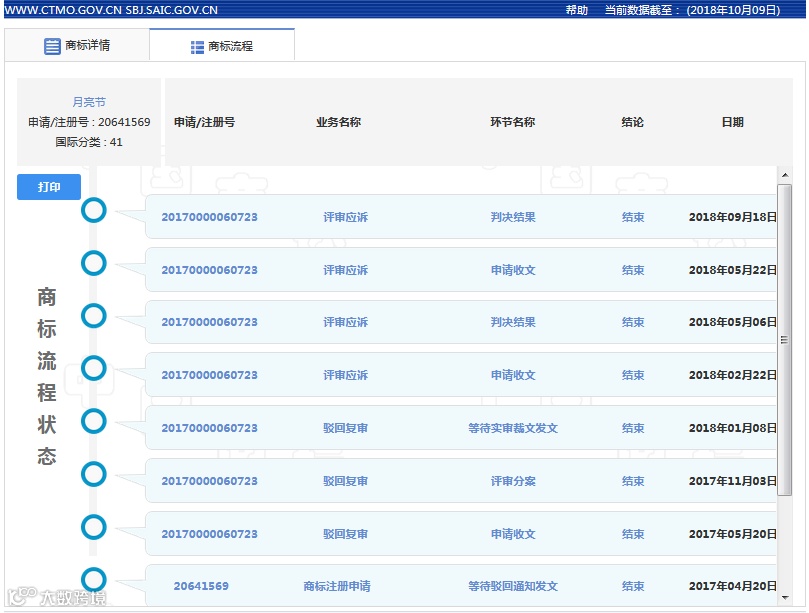Click 评审分案 stage text
This screenshot has height=613, width=809.
point(513,481)
